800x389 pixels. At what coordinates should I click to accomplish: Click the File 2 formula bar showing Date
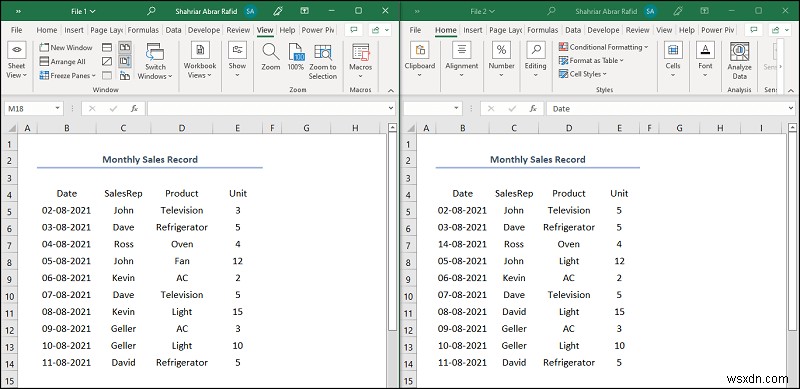pos(667,108)
